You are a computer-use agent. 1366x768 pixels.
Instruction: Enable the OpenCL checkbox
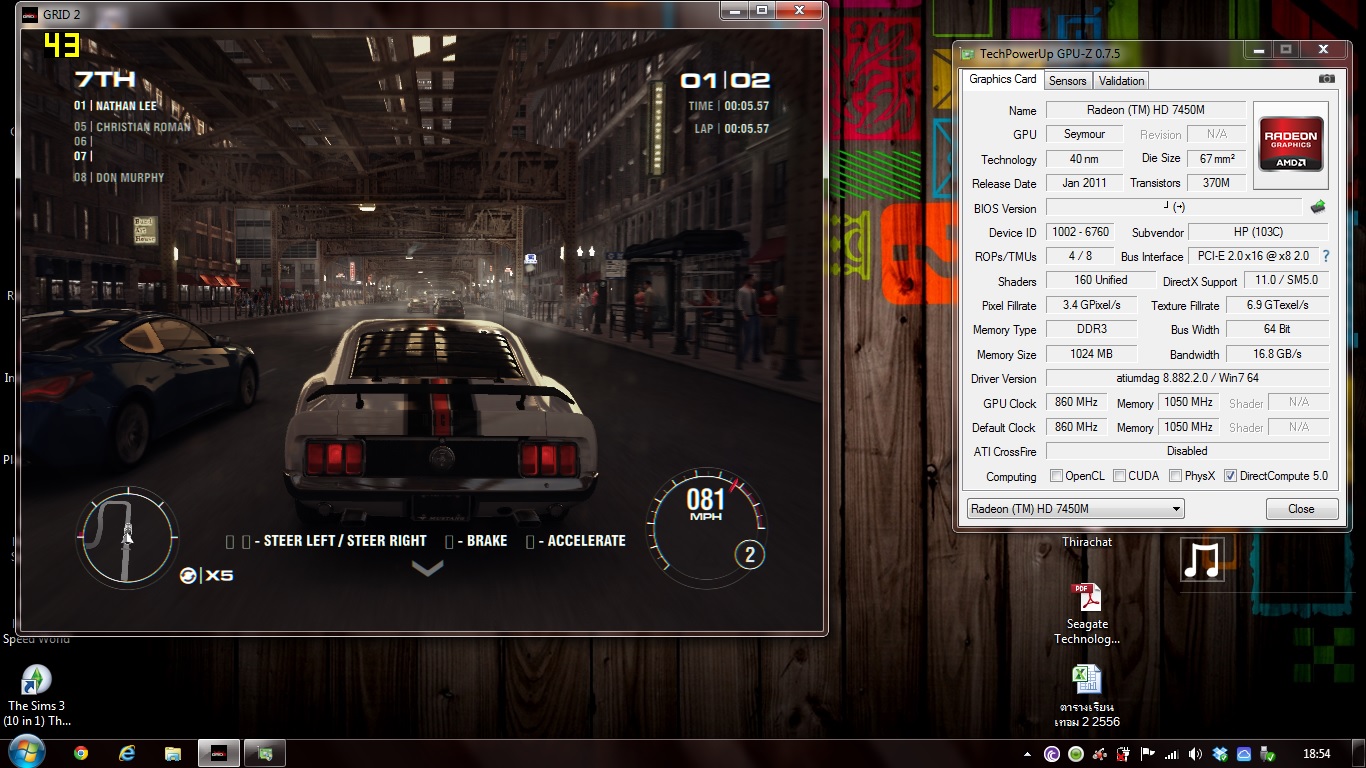[1056, 476]
